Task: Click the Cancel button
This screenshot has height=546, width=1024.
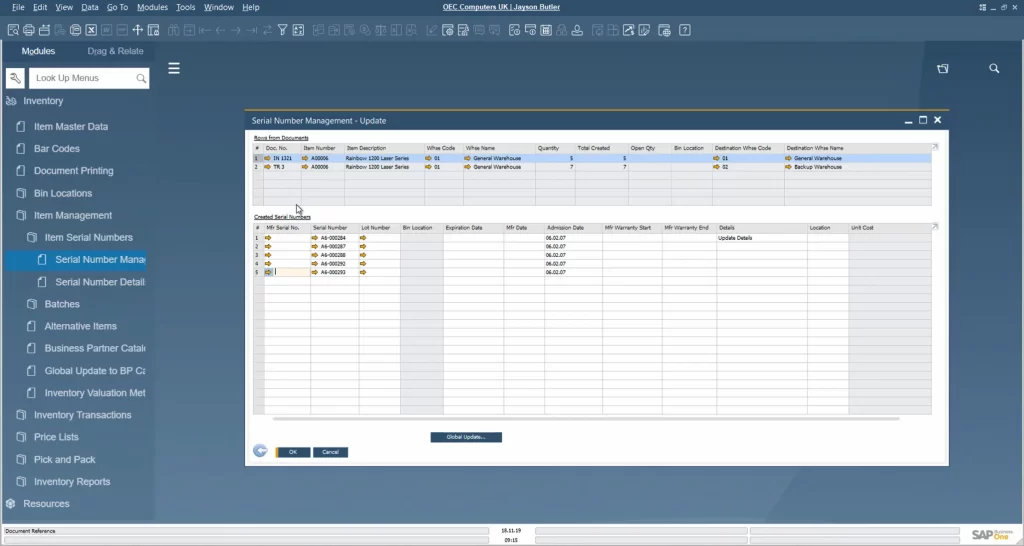Action: pyautogui.click(x=330, y=452)
